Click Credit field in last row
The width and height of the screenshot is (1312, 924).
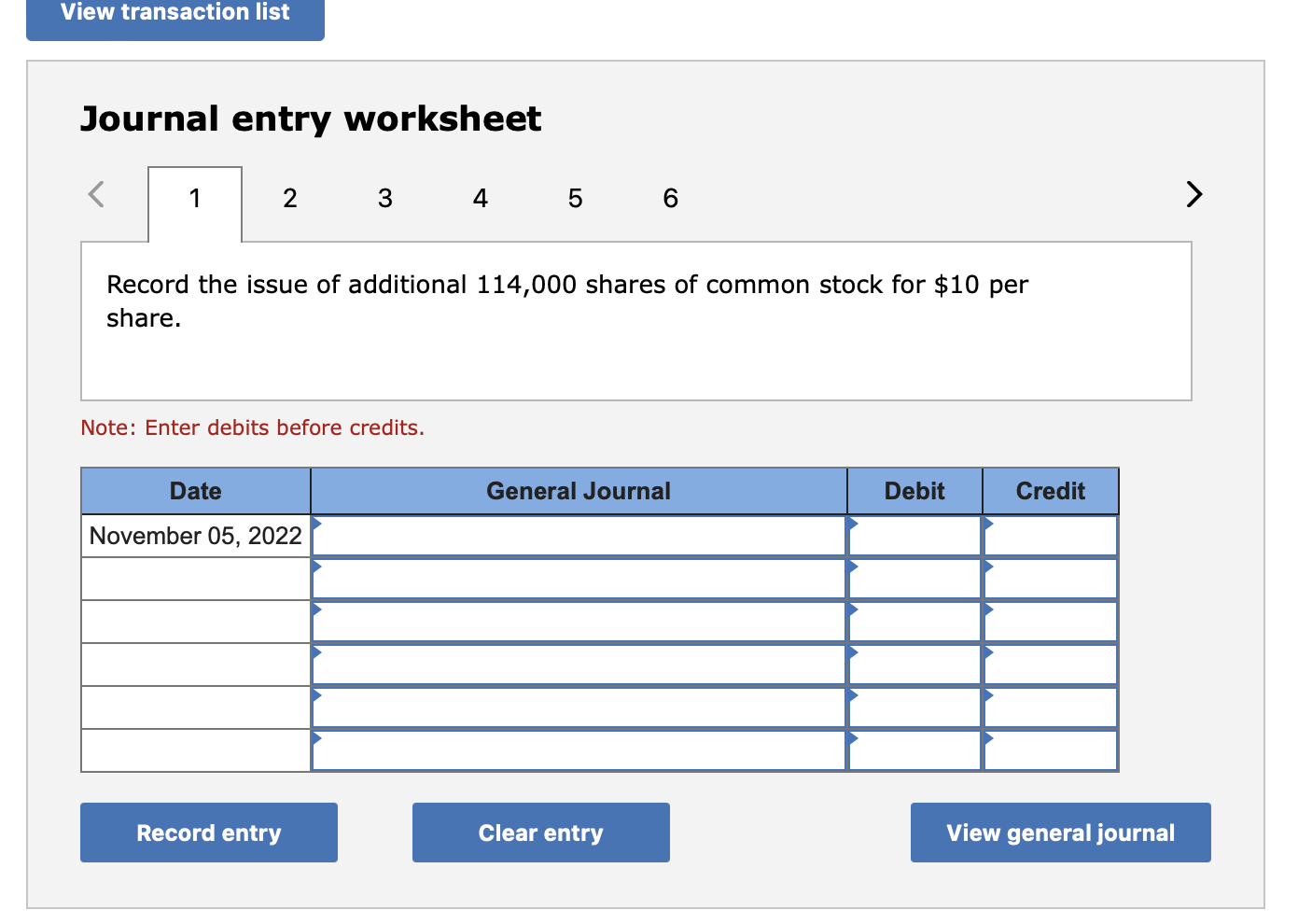pos(1051,750)
